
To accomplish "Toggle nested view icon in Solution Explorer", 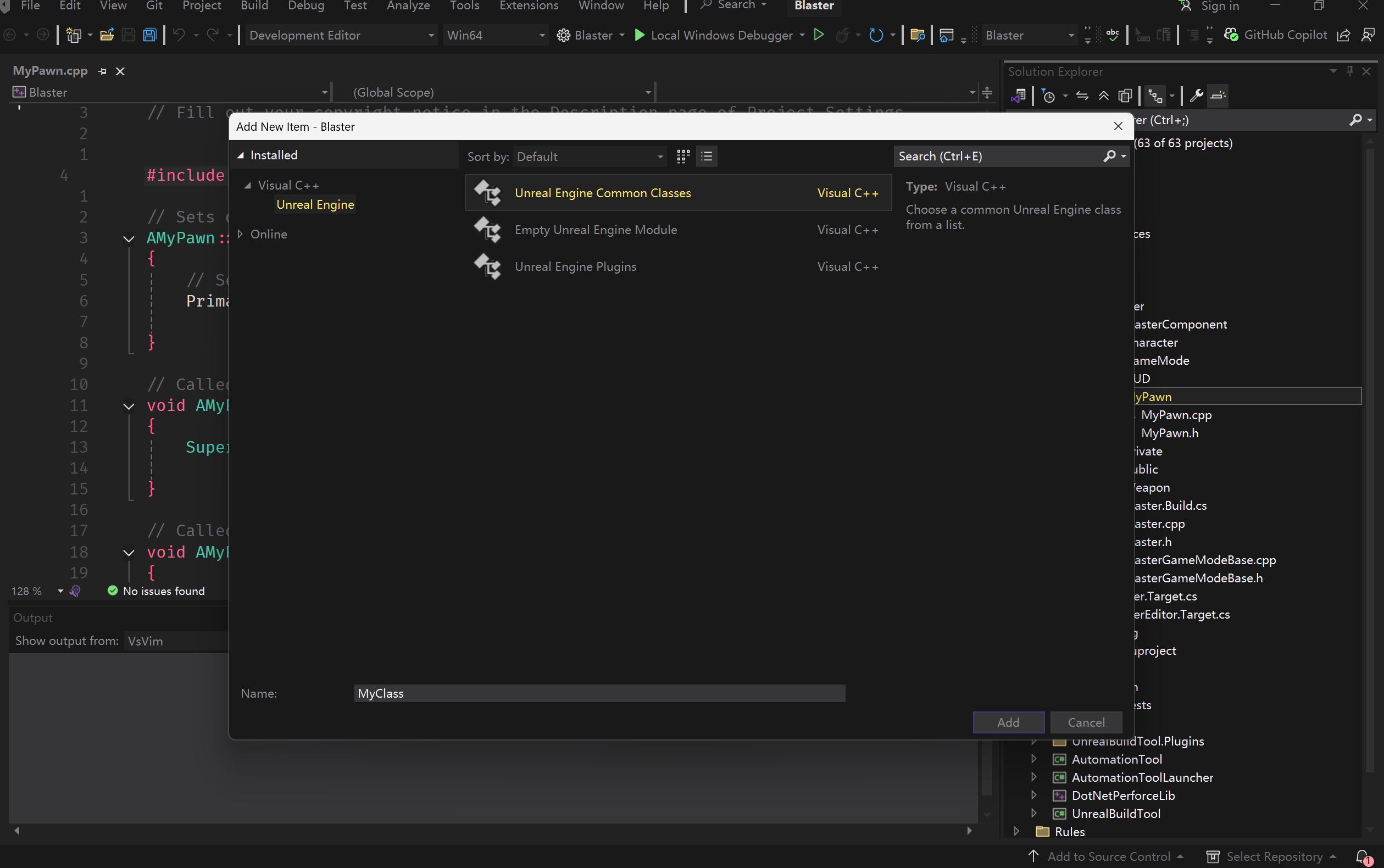I will [1155, 95].
